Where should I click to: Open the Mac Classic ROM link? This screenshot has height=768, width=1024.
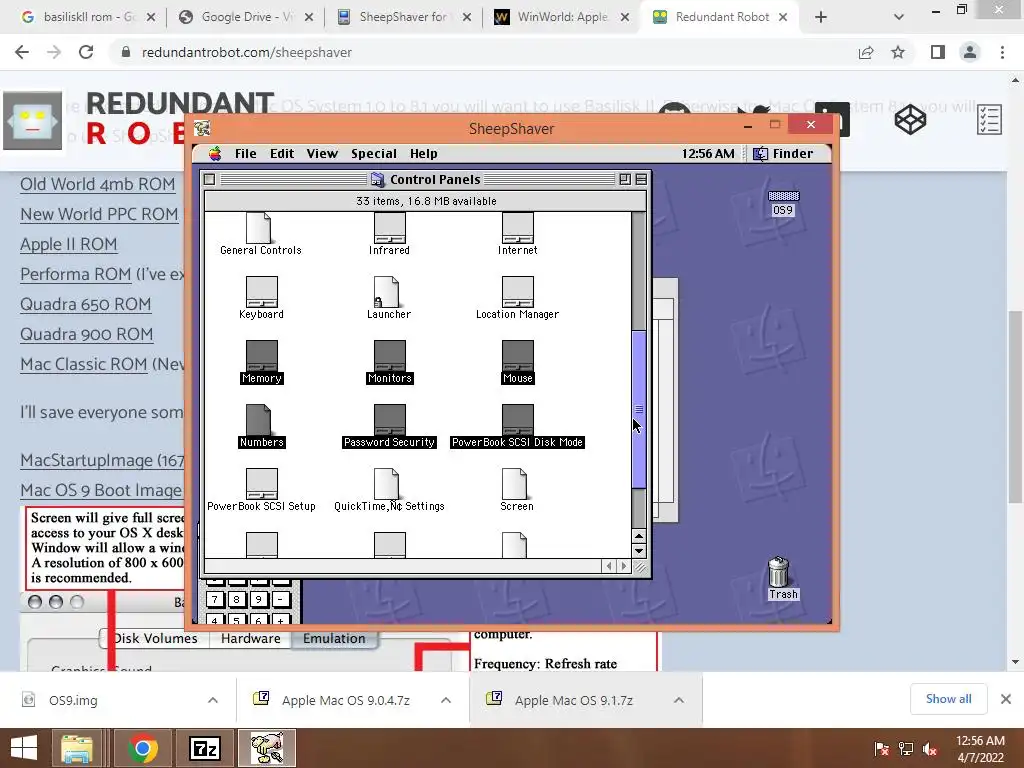coord(84,364)
